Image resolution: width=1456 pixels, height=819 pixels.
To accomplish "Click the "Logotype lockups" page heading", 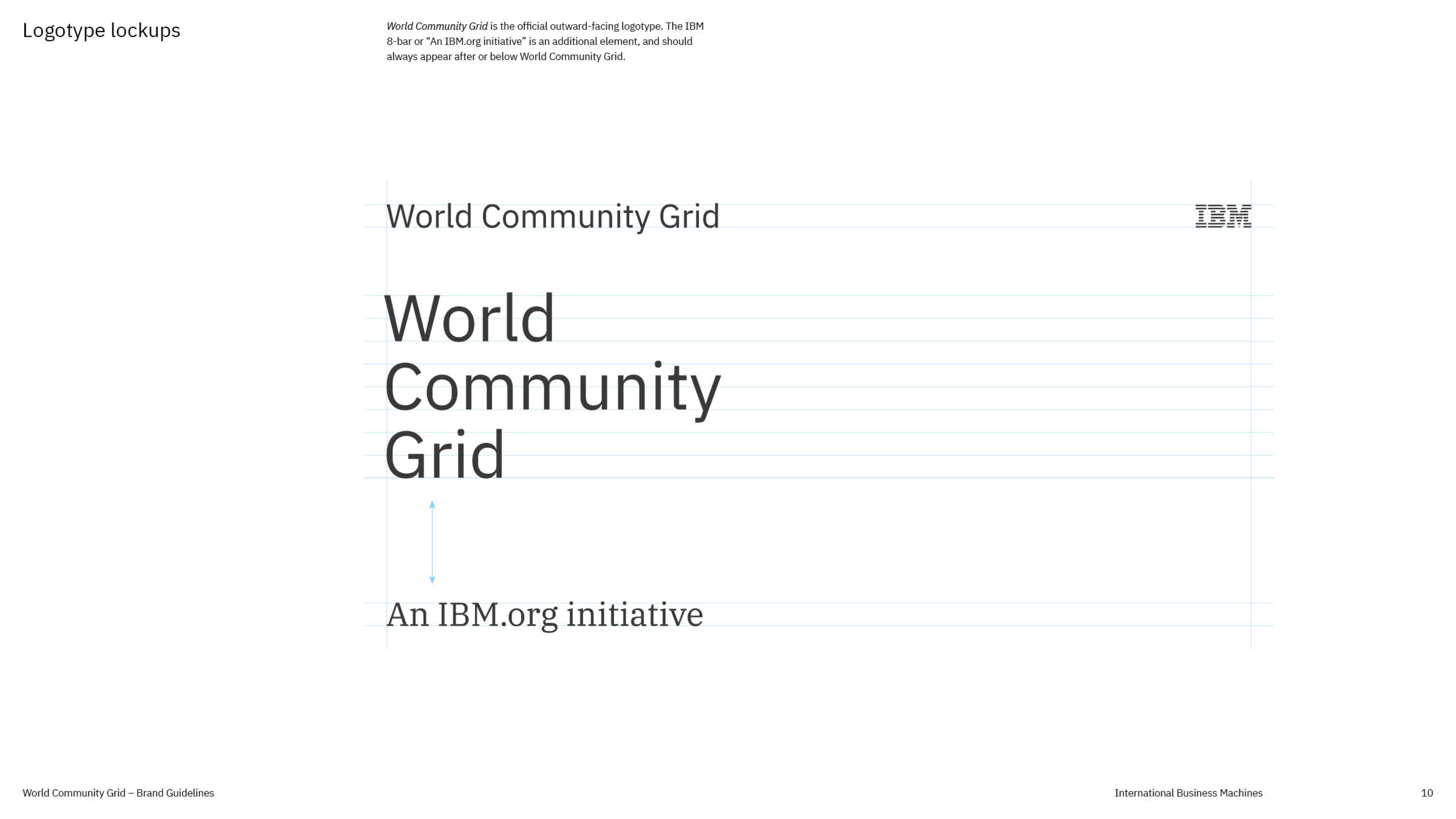I will [x=101, y=30].
